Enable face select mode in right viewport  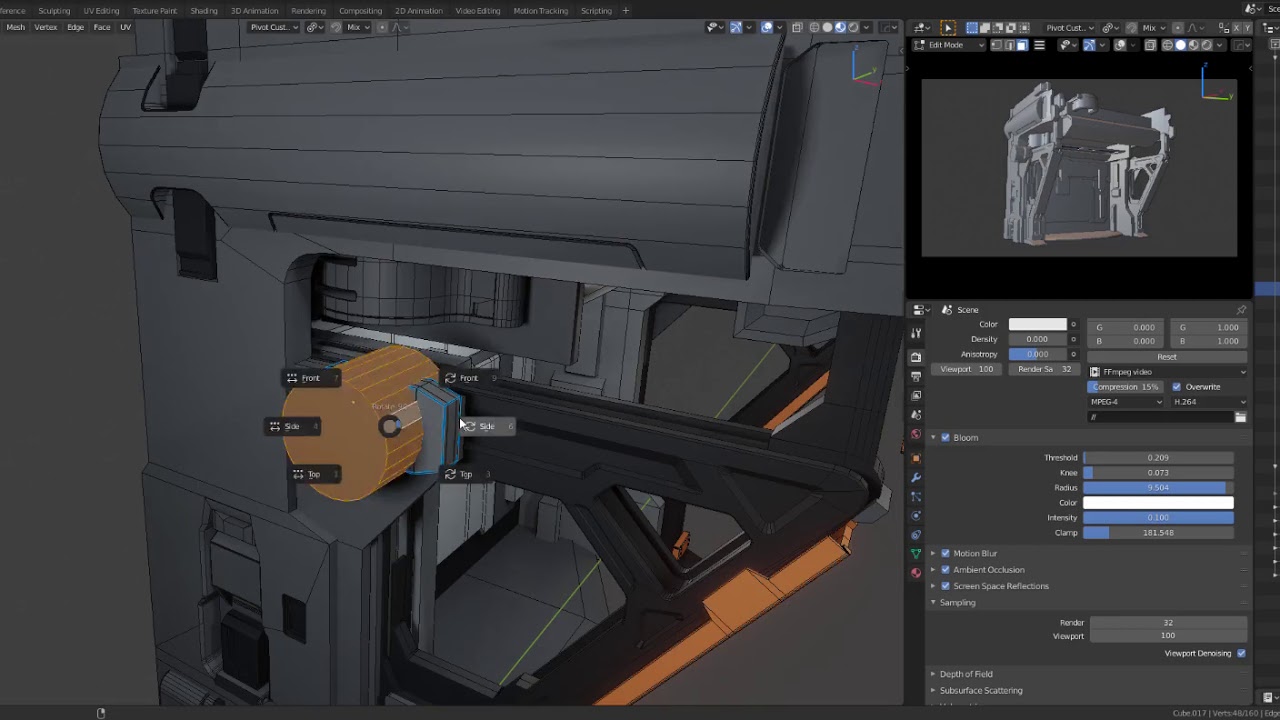1021,45
